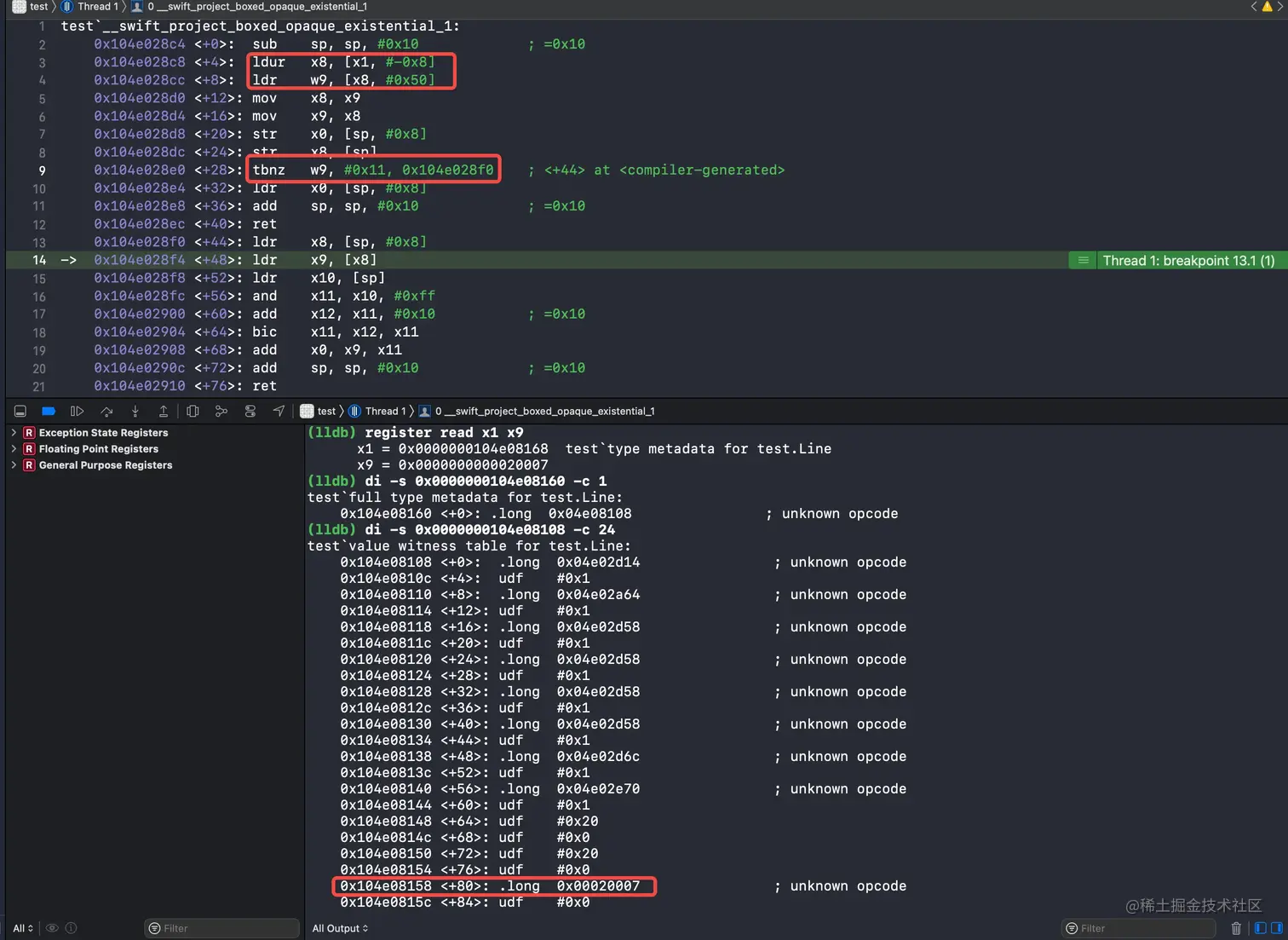Continue program execution
The width and height of the screenshot is (1288, 940).
click(77, 412)
